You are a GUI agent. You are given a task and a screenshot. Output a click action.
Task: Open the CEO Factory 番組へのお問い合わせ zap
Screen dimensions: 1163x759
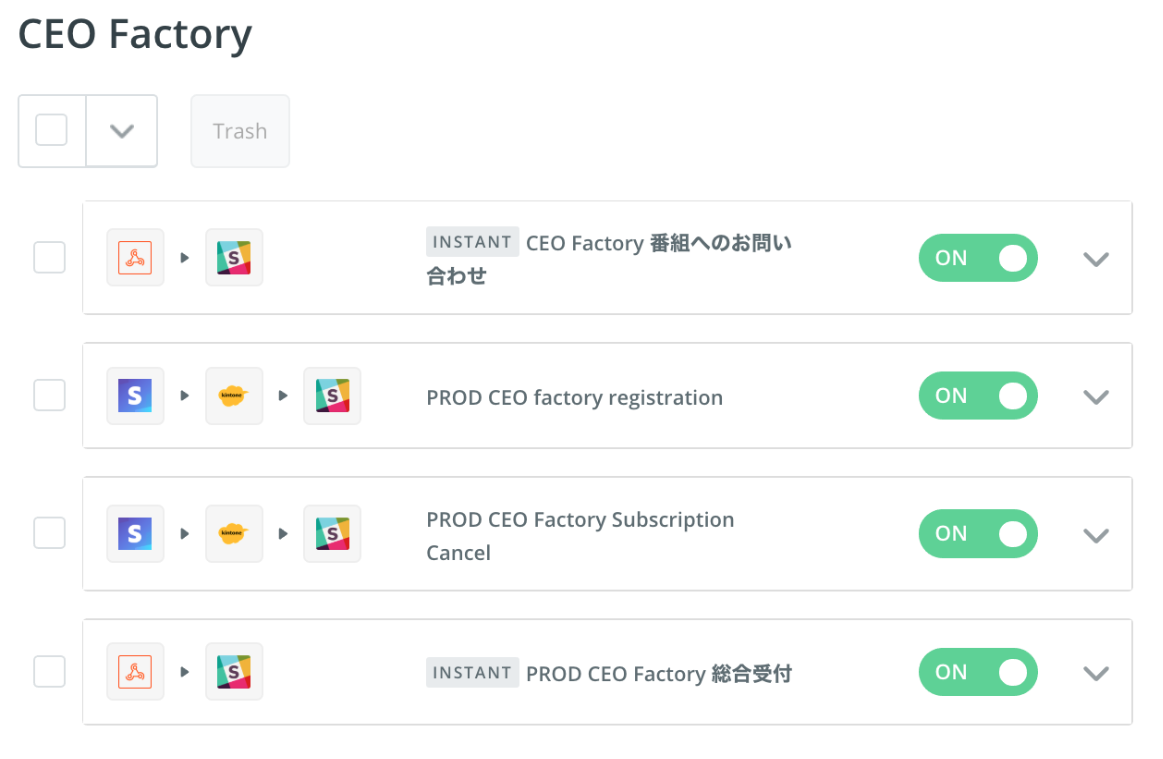click(609, 259)
